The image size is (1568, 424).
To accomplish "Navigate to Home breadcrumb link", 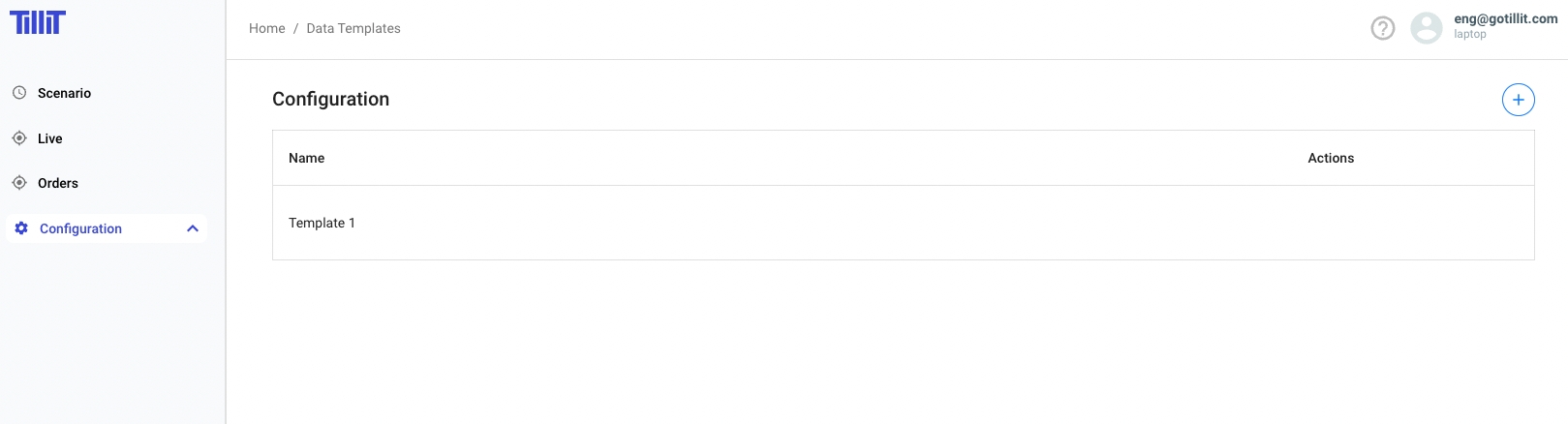I will (x=266, y=28).
